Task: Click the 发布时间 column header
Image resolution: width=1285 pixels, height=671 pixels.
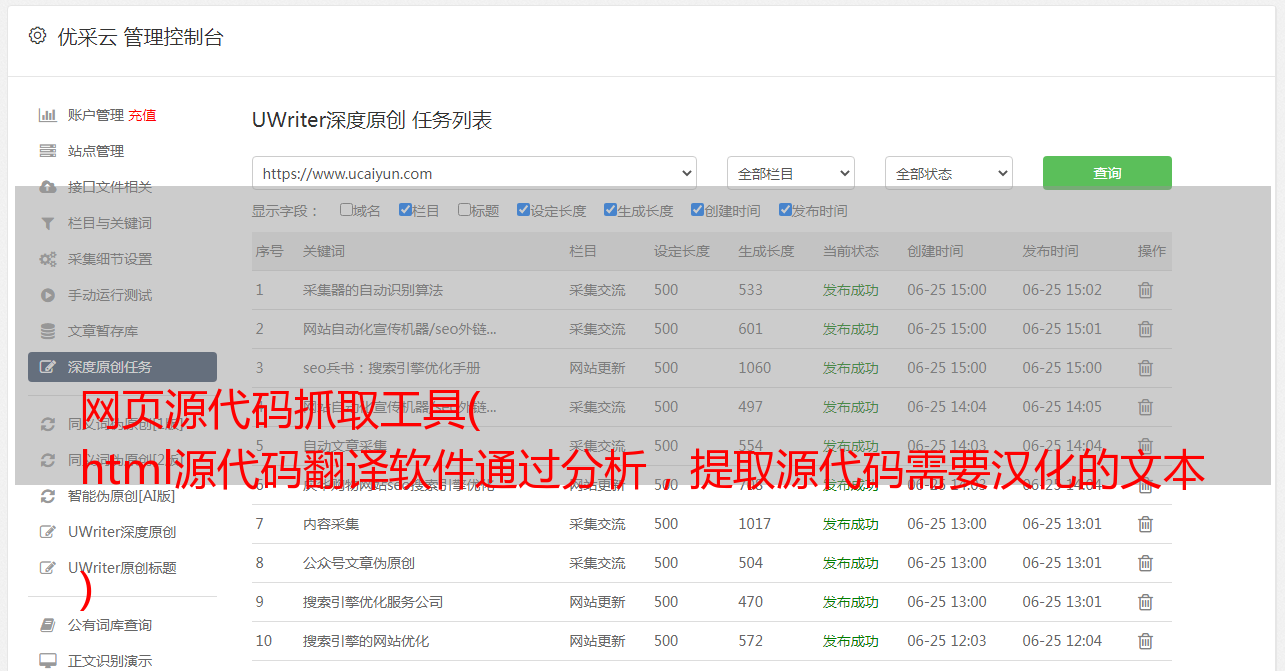Action: pos(1050,251)
